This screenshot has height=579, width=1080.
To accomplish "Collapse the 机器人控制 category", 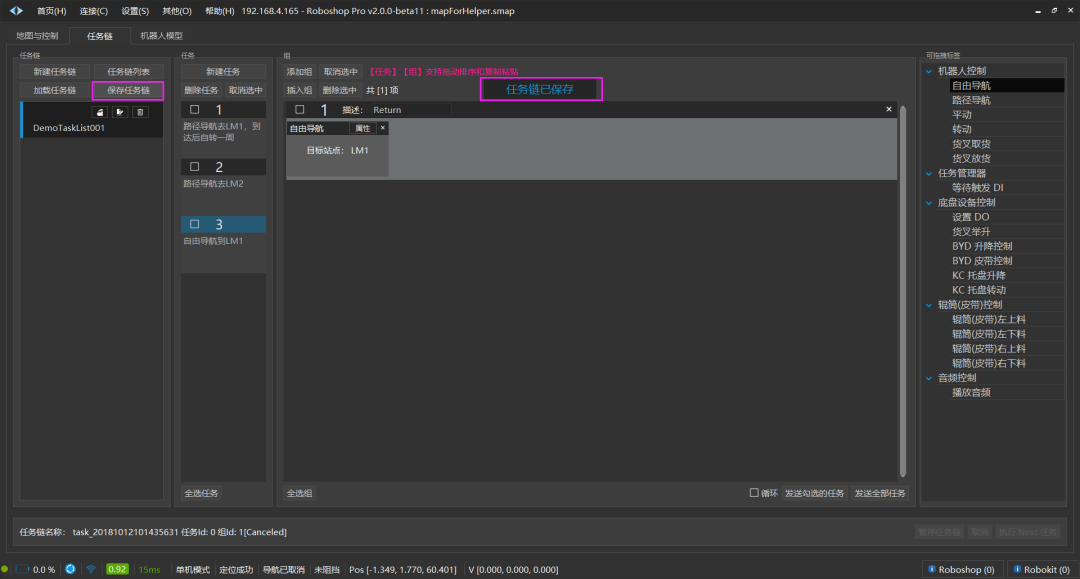I will point(929,71).
